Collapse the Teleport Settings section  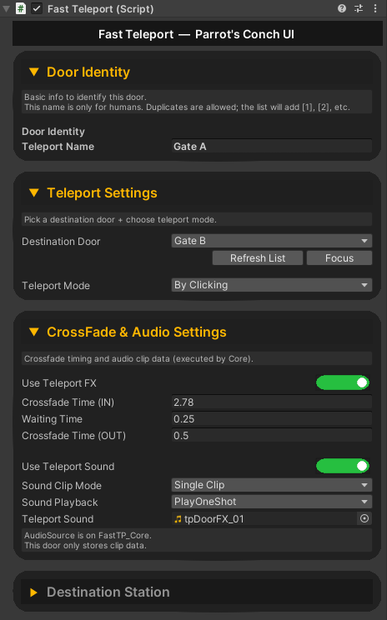click(x=34, y=193)
